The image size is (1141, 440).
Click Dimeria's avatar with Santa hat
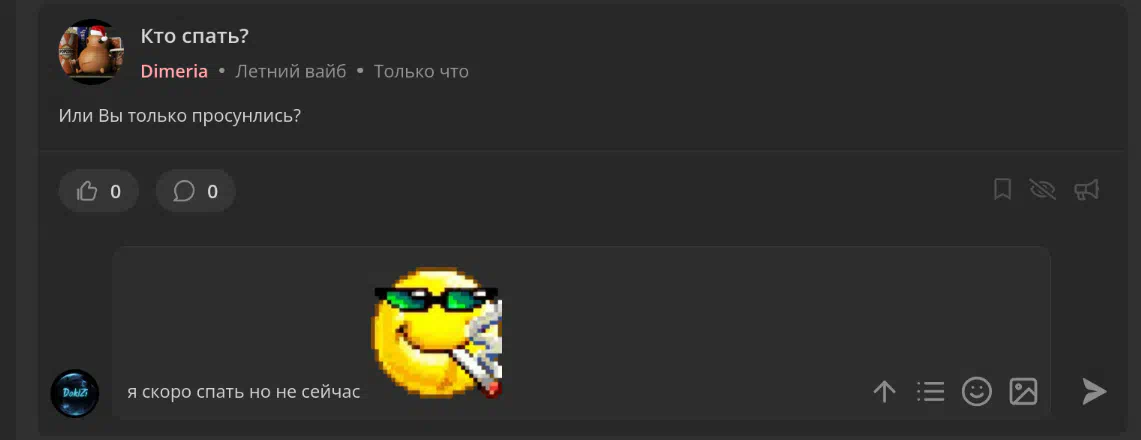[x=91, y=52]
